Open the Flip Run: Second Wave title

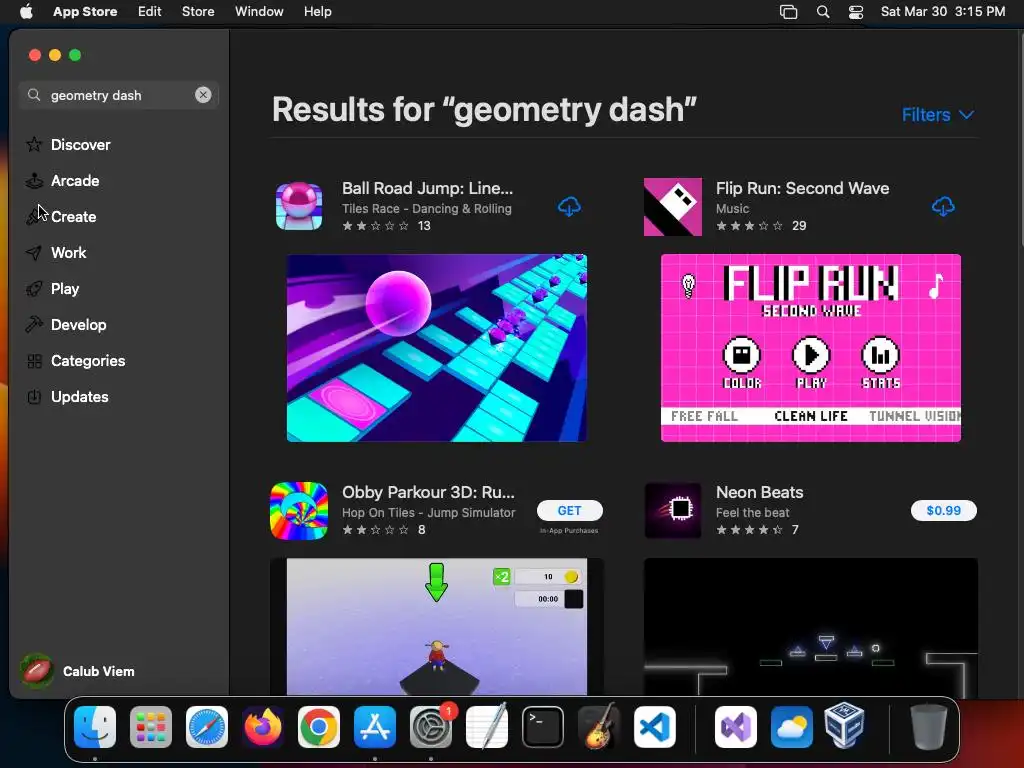[803, 188]
